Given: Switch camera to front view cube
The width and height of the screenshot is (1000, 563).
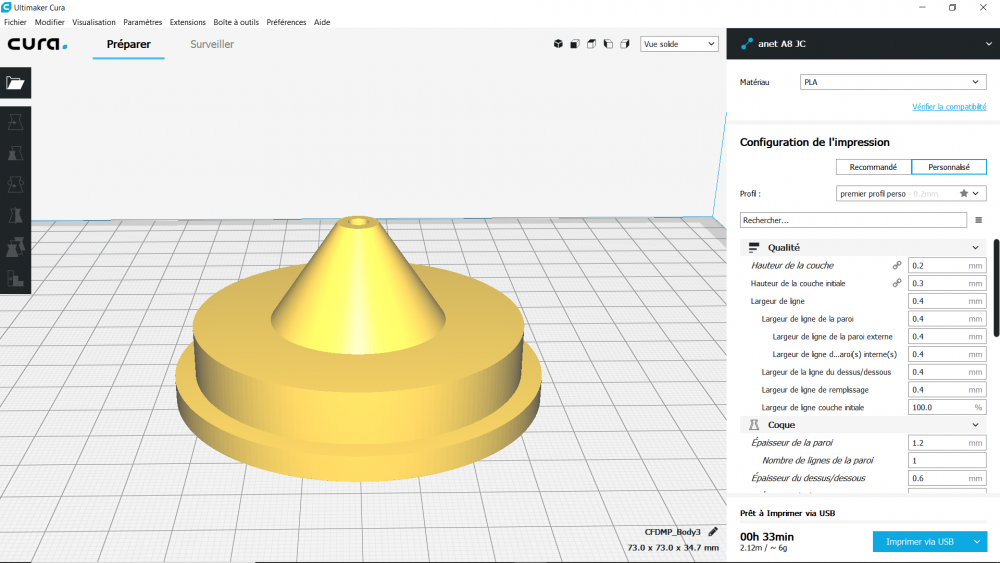Looking at the screenshot, I should (575, 44).
